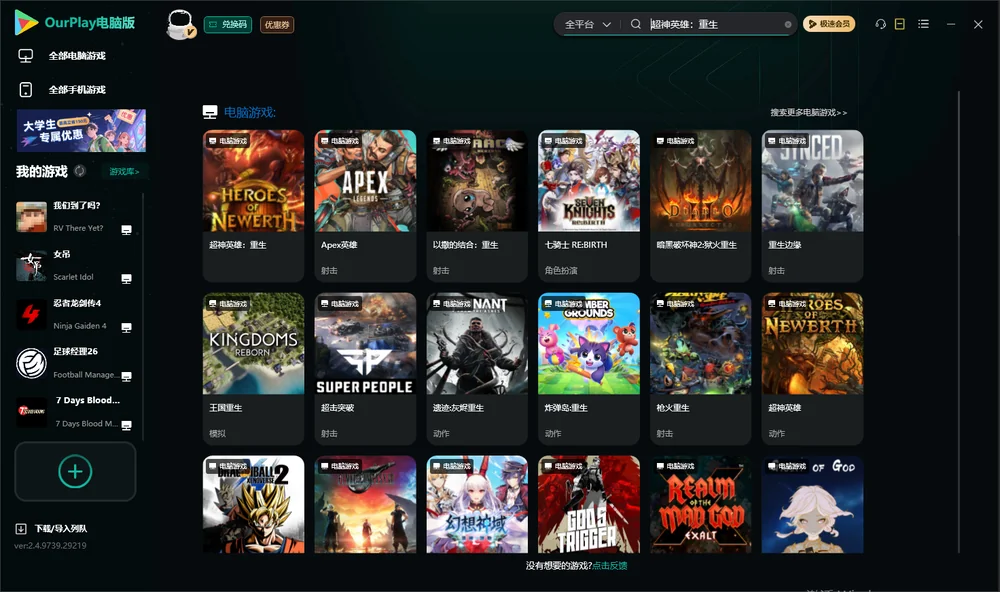
Task: Open the 极速会员 membership button
Action: click(828, 24)
